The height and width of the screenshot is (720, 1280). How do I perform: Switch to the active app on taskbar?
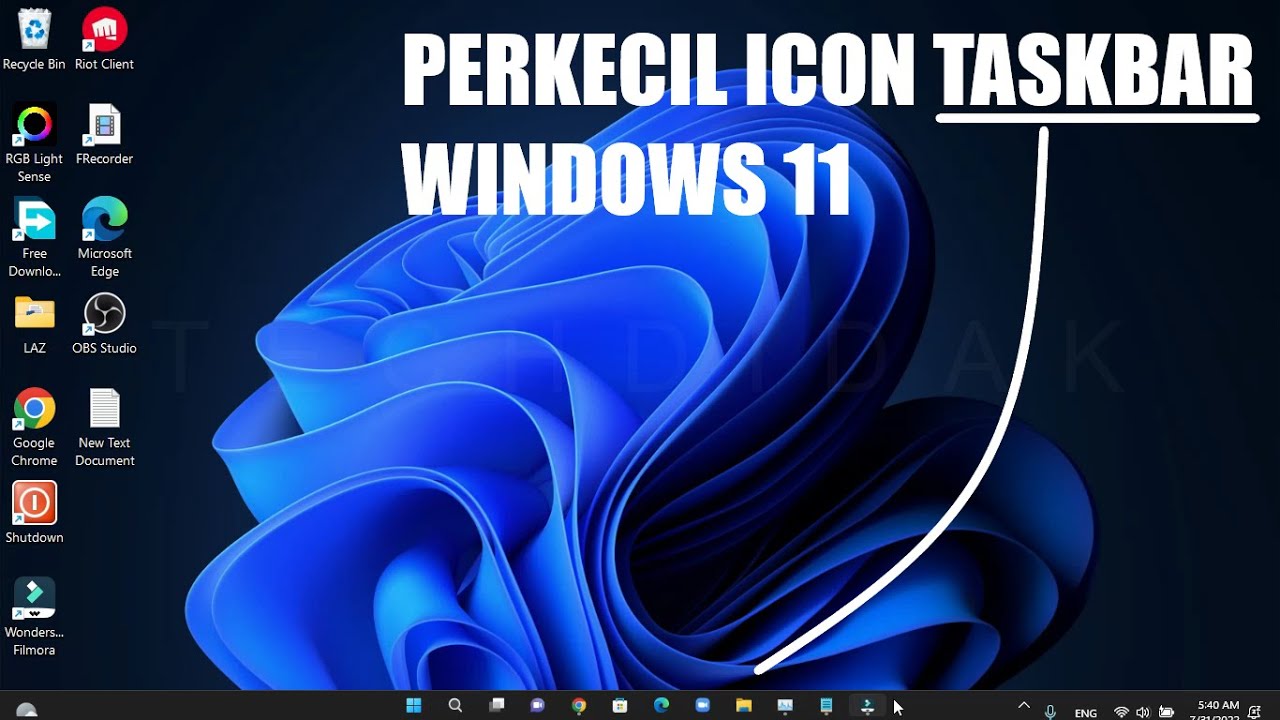[x=867, y=706]
